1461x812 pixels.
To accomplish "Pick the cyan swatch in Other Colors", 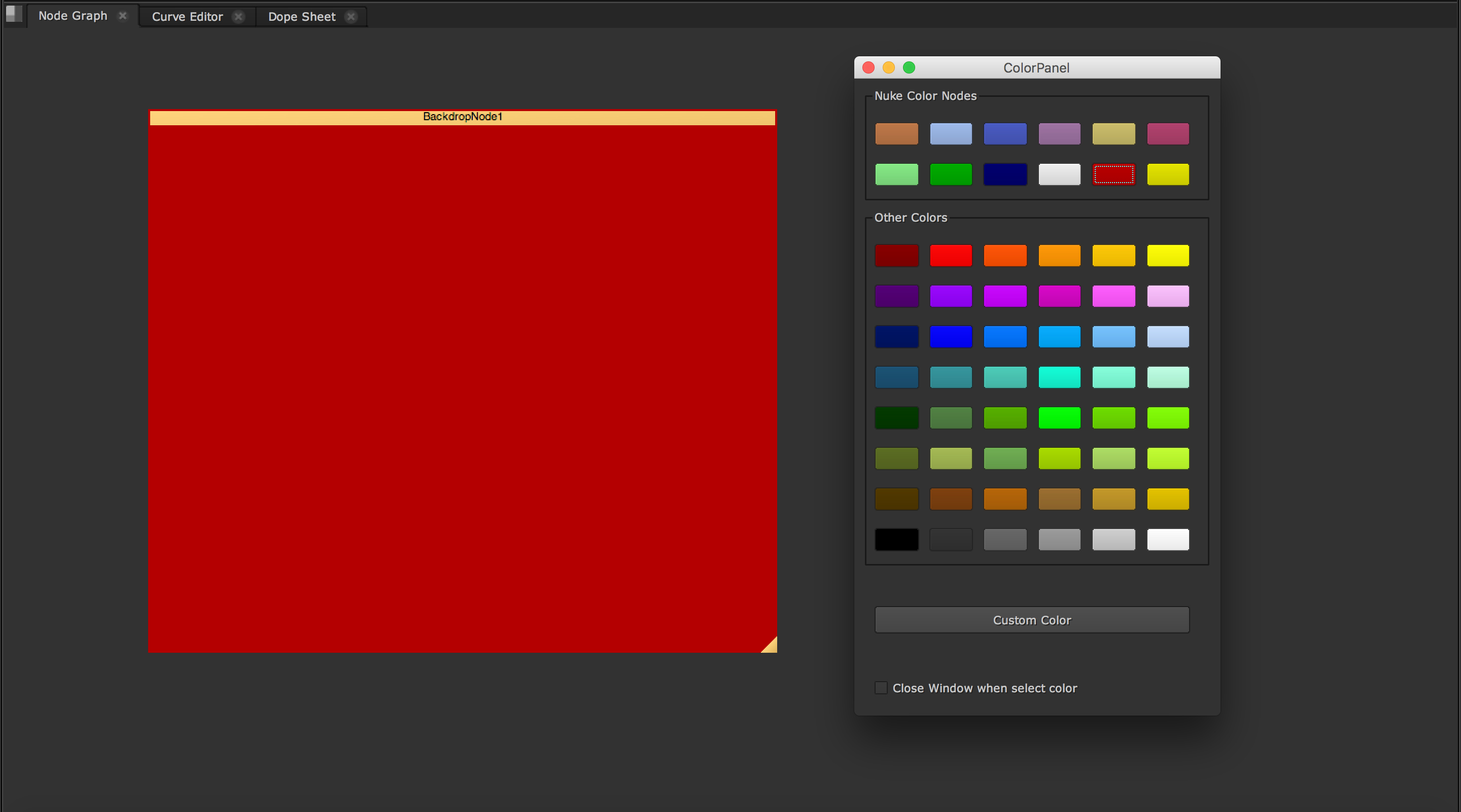I will point(1059,378).
